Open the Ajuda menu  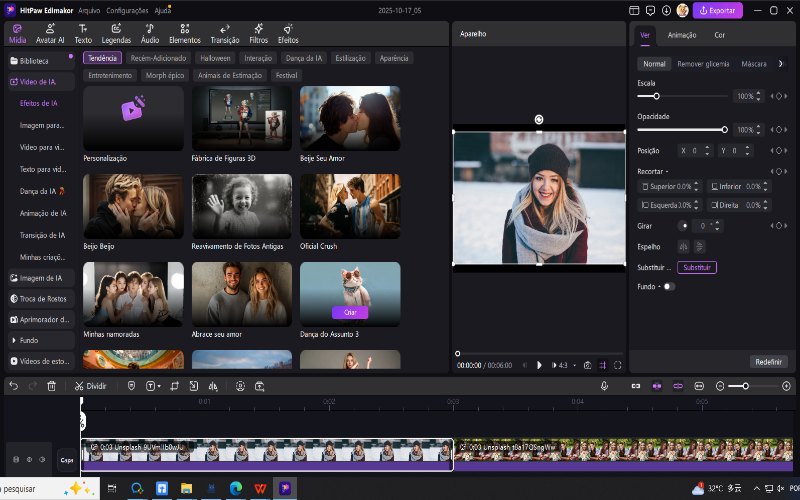(x=163, y=10)
